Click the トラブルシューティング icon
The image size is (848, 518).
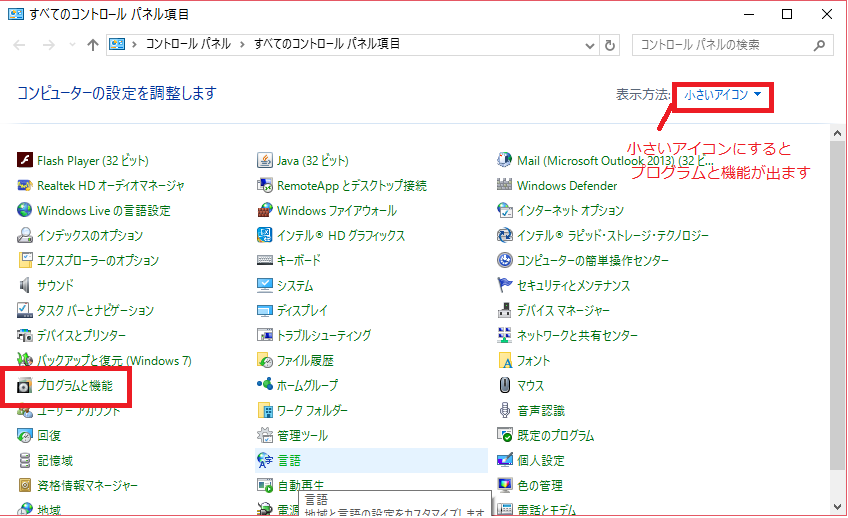click(x=265, y=335)
